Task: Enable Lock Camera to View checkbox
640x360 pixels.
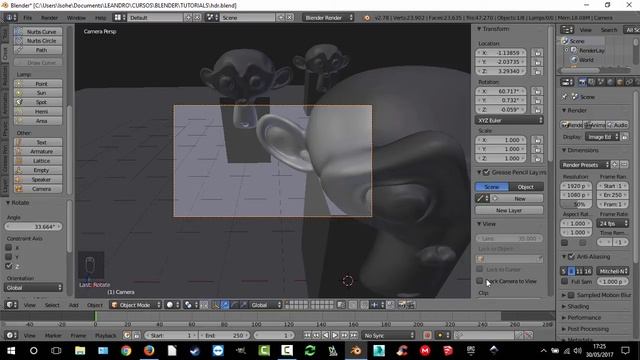Action: (x=480, y=281)
